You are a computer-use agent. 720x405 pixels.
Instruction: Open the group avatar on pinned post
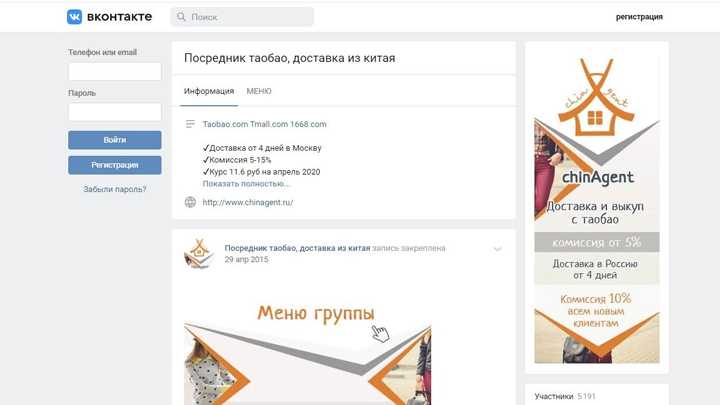(199, 253)
